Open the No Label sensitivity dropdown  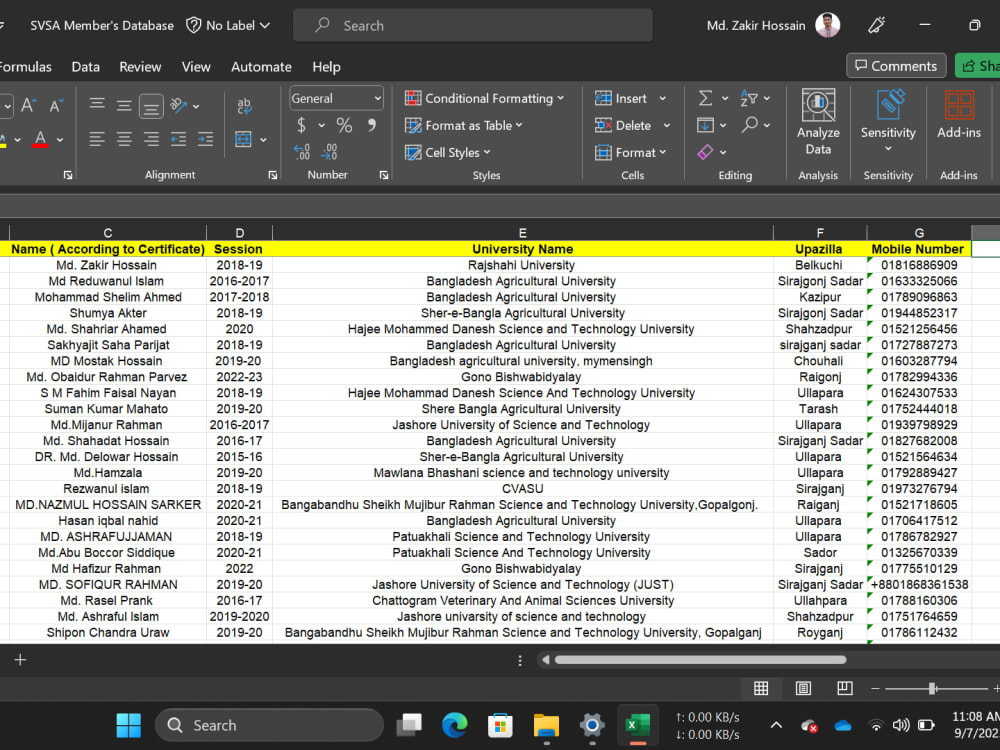[228, 26]
